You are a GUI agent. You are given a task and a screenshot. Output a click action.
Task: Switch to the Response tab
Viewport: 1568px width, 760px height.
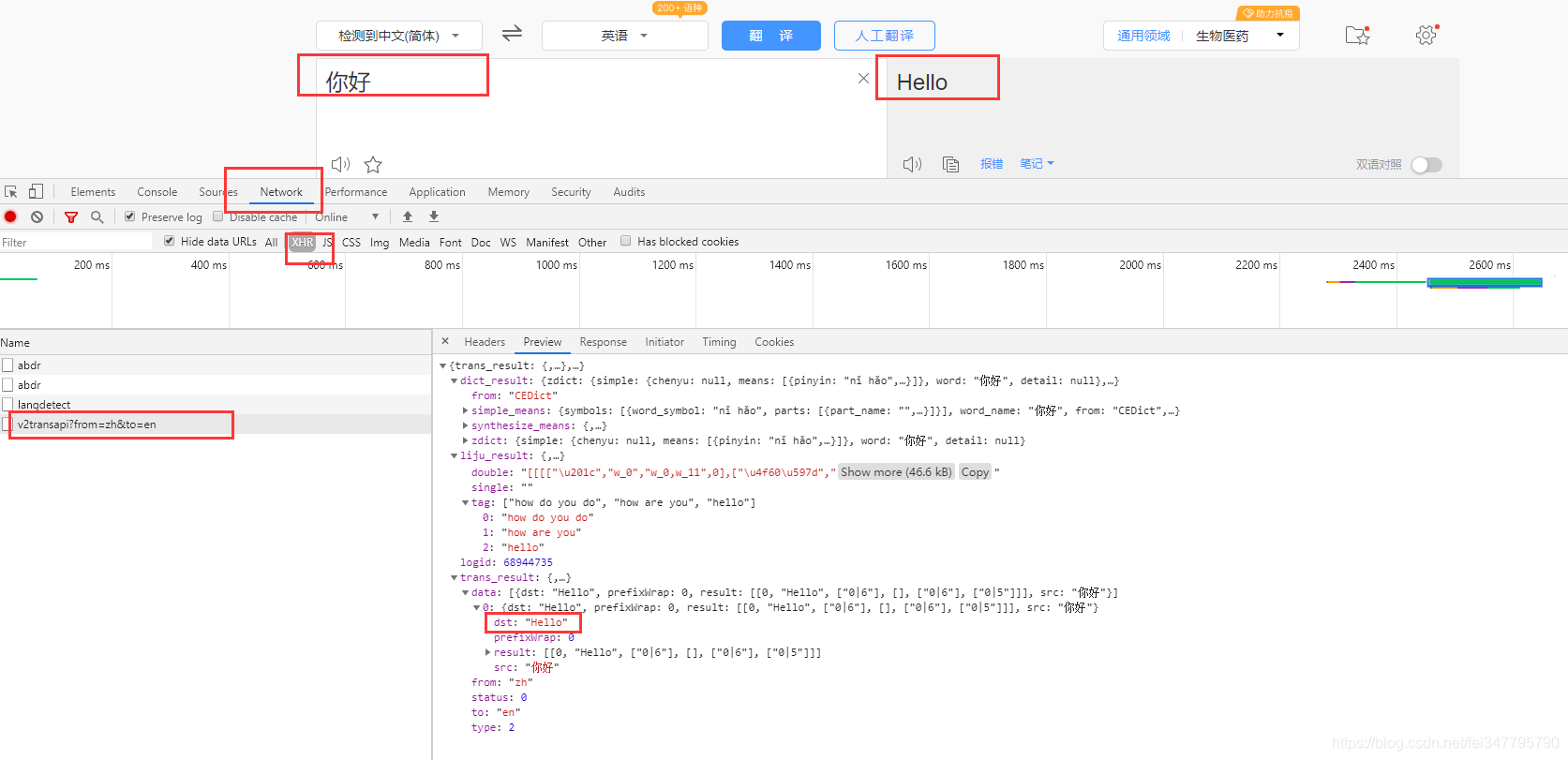pyautogui.click(x=603, y=341)
